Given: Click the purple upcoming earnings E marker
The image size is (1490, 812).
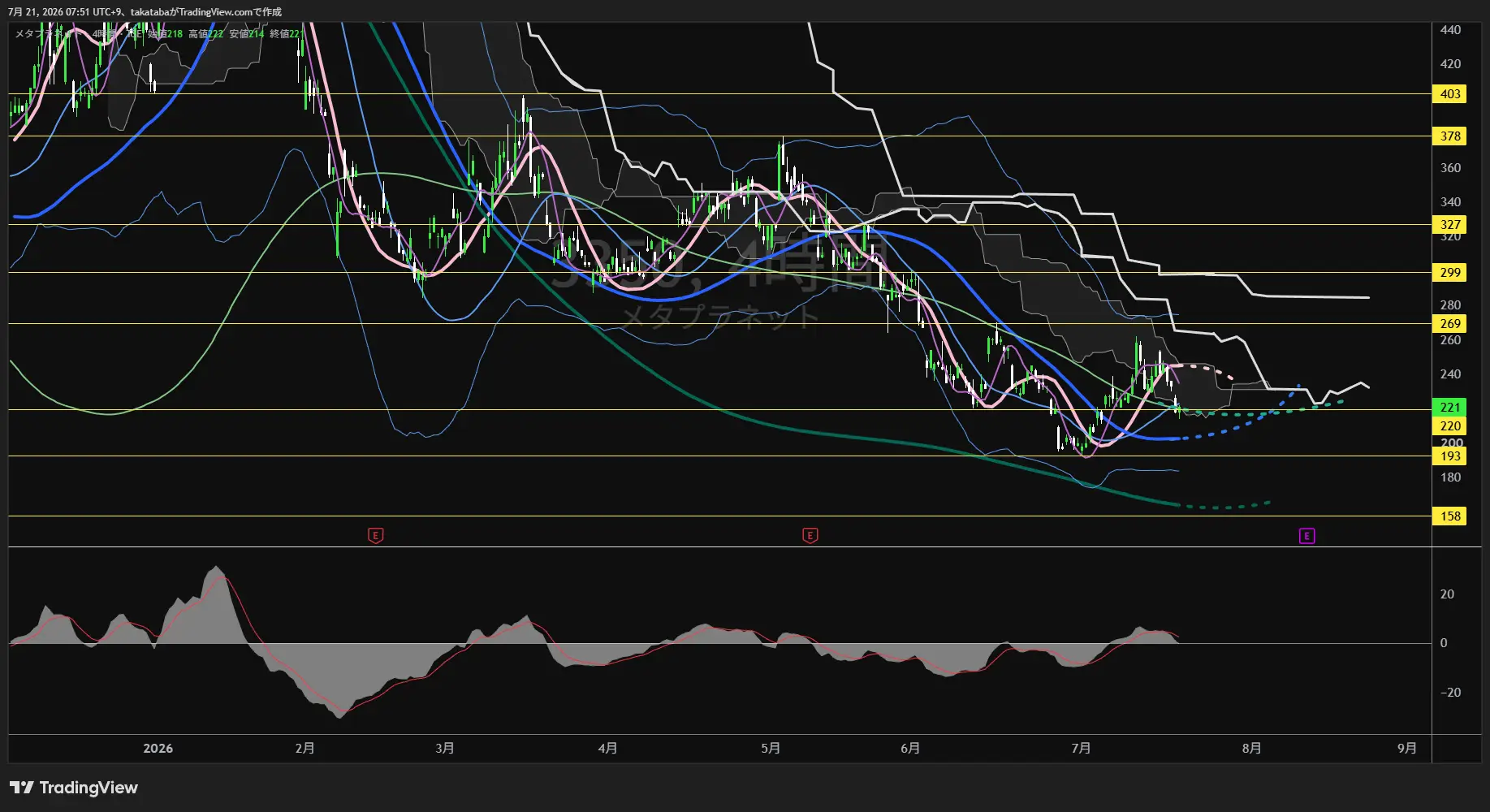Looking at the screenshot, I should (1306, 535).
